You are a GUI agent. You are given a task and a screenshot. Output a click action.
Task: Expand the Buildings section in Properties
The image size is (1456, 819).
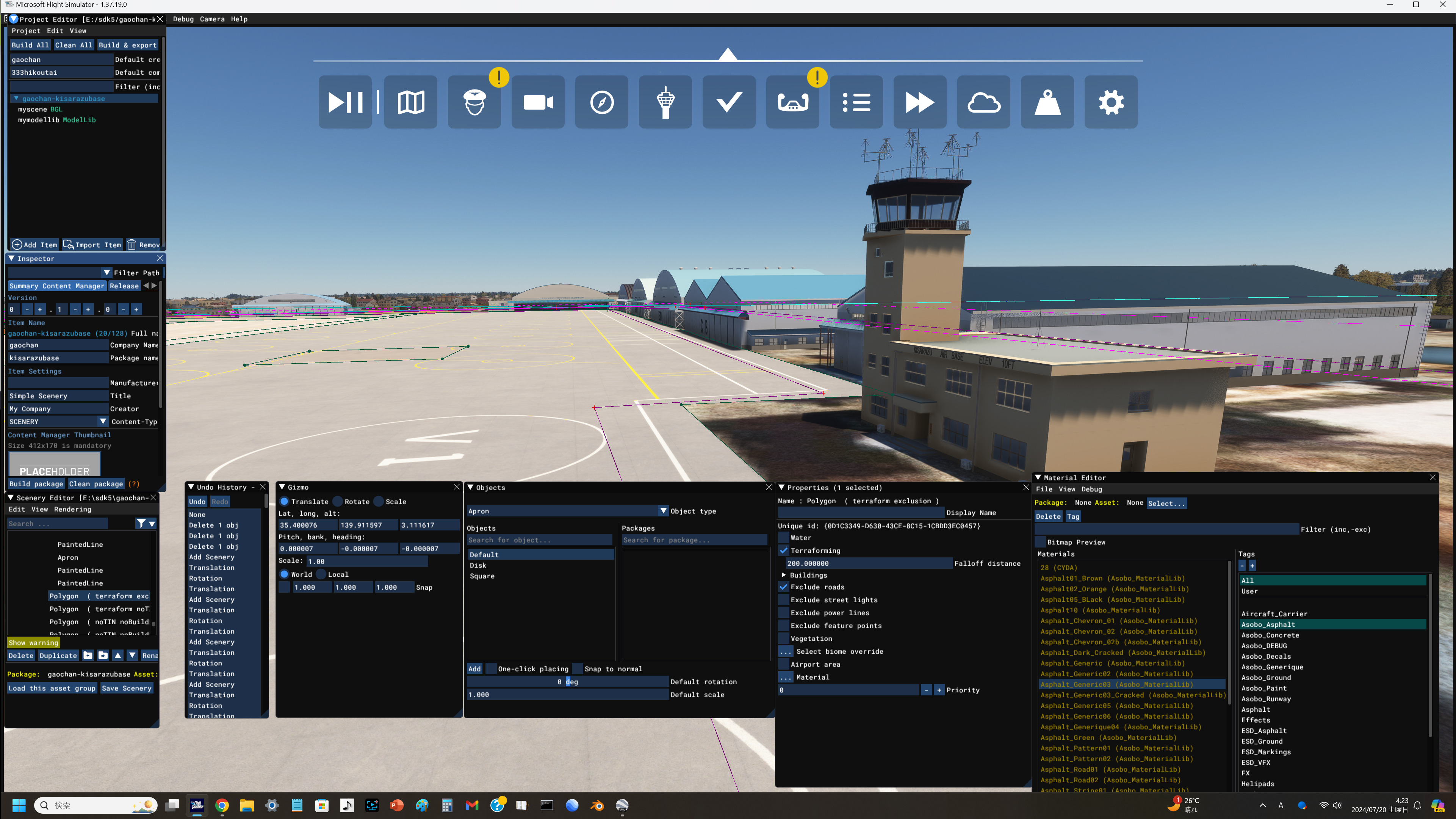pyautogui.click(x=784, y=575)
